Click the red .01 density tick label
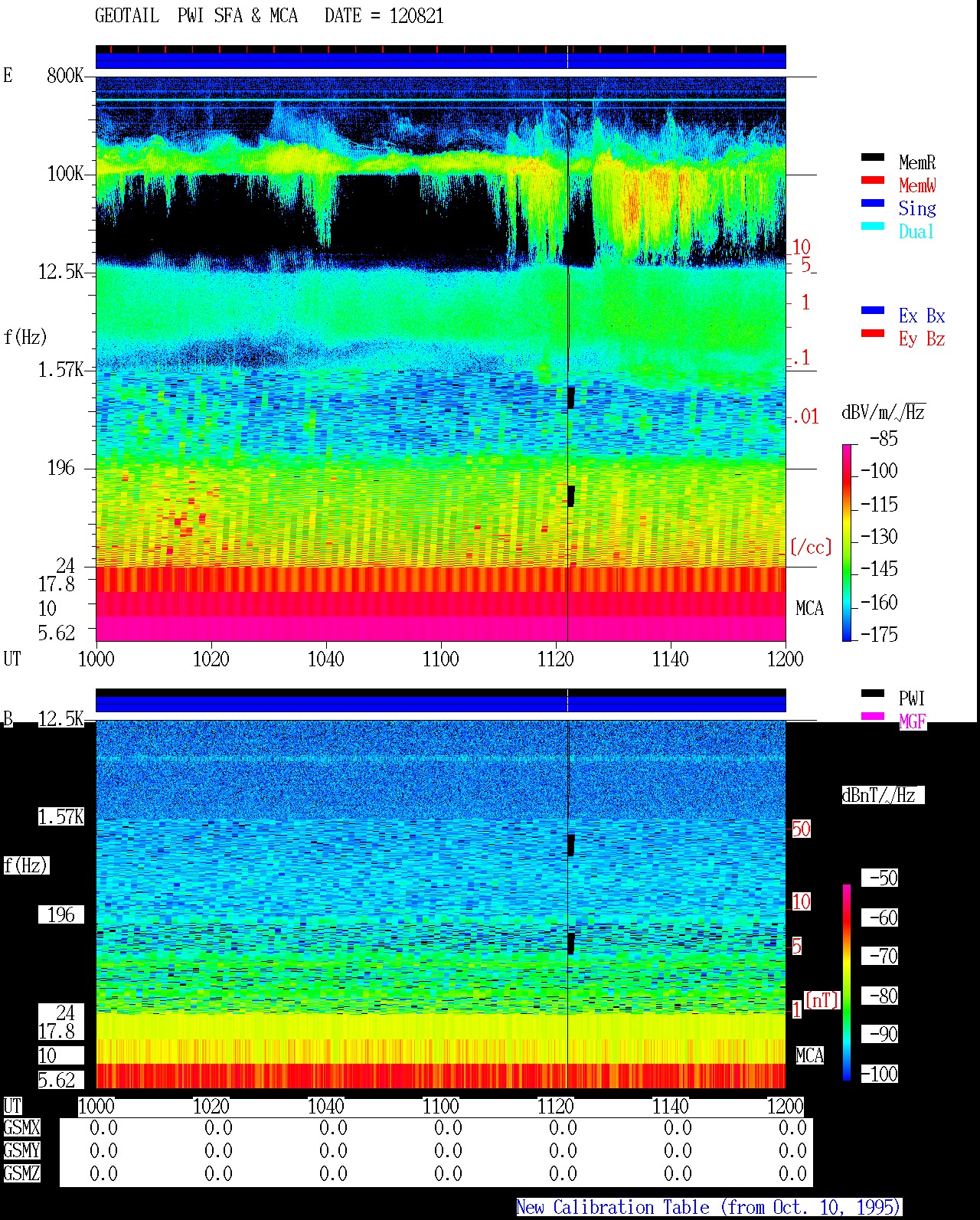The height and width of the screenshot is (1220, 980). pyautogui.click(x=805, y=417)
